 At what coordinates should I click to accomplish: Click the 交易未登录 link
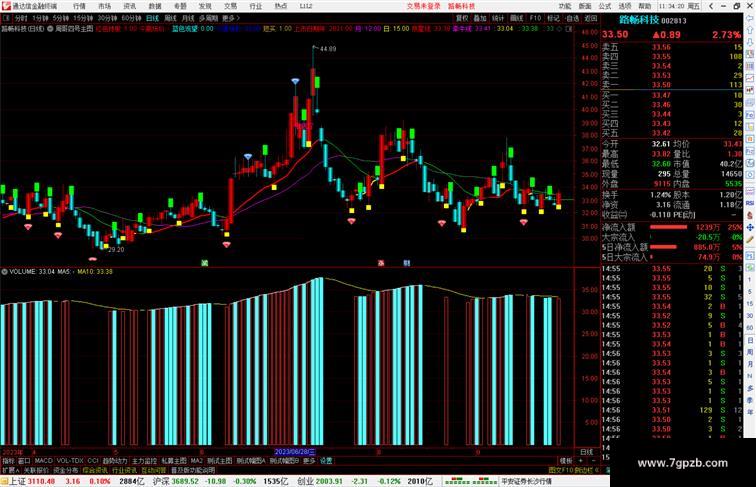(x=423, y=6)
